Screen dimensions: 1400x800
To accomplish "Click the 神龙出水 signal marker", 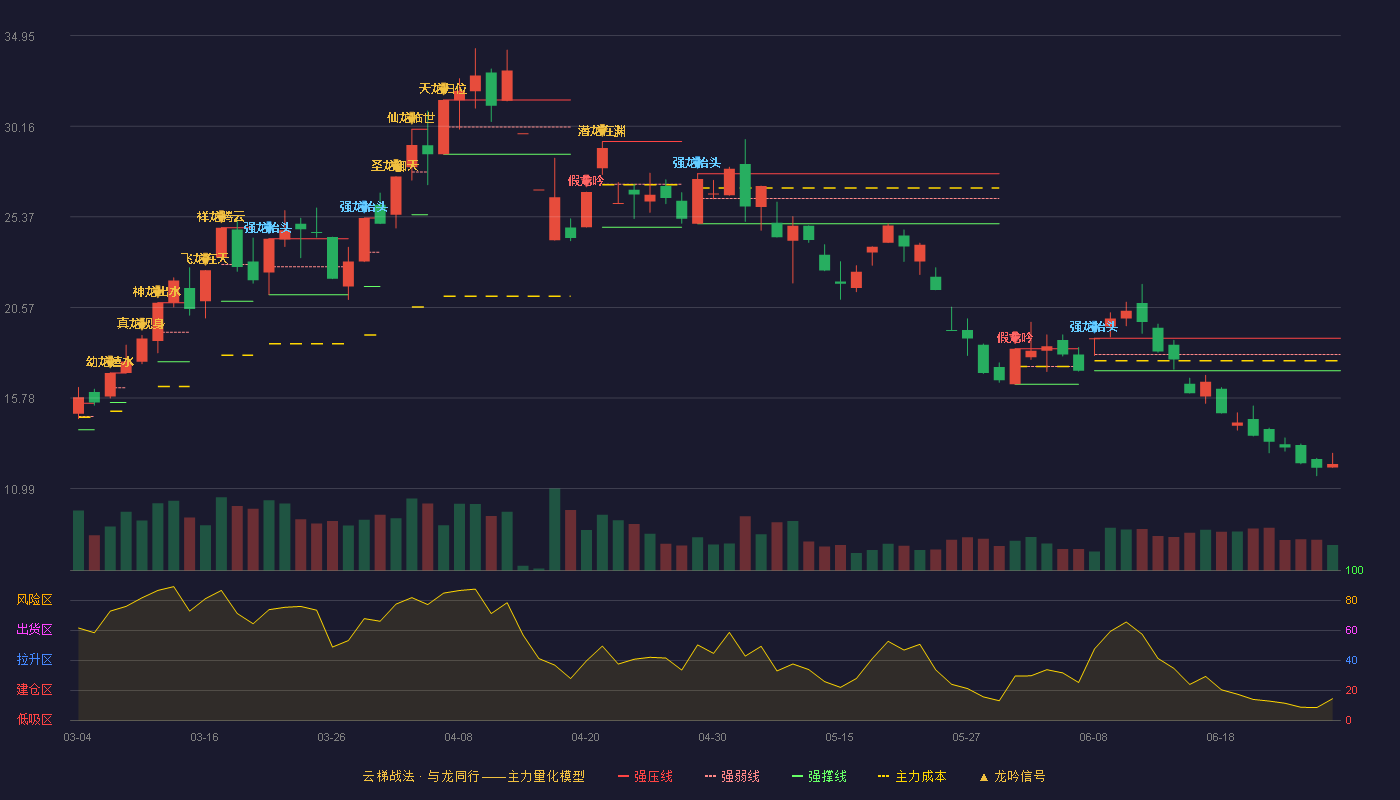I will (x=157, y=292).
